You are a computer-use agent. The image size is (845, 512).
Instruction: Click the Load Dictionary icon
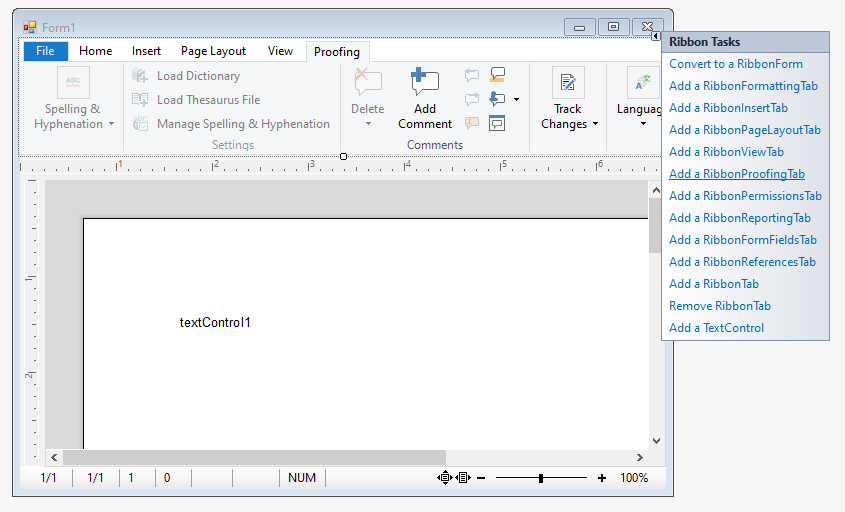click(x=140, y=76)
